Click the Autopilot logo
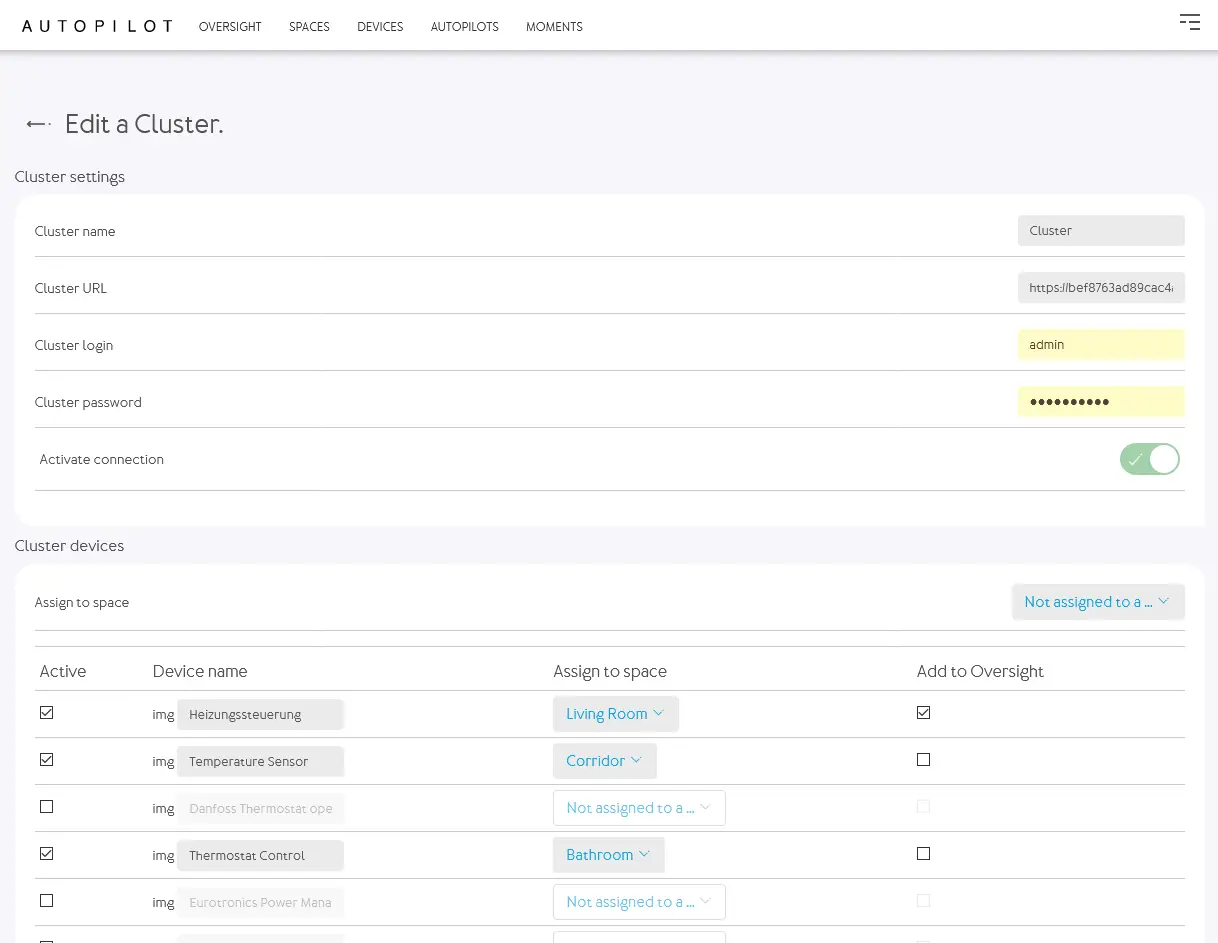The height and width of the screenshot is (943, 1218). (x=97, y=27)
